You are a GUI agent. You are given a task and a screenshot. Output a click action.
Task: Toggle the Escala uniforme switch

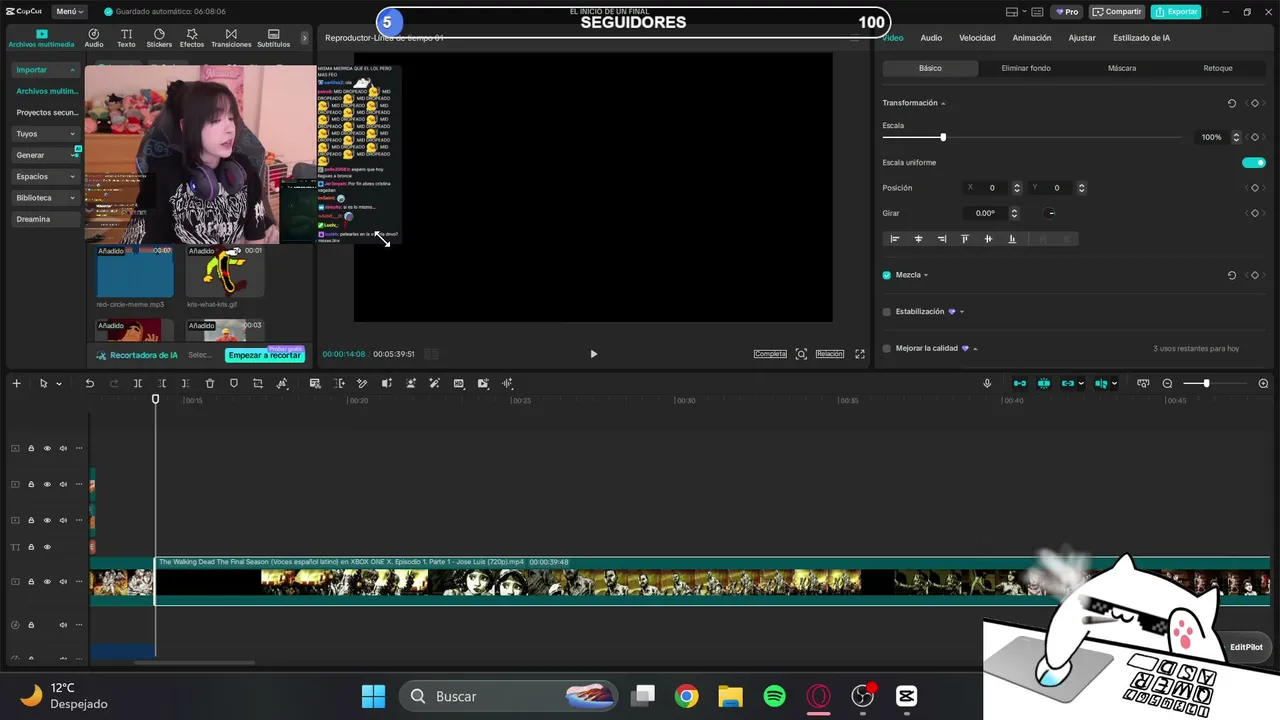pyautogui.click(x=1254, y=163)
